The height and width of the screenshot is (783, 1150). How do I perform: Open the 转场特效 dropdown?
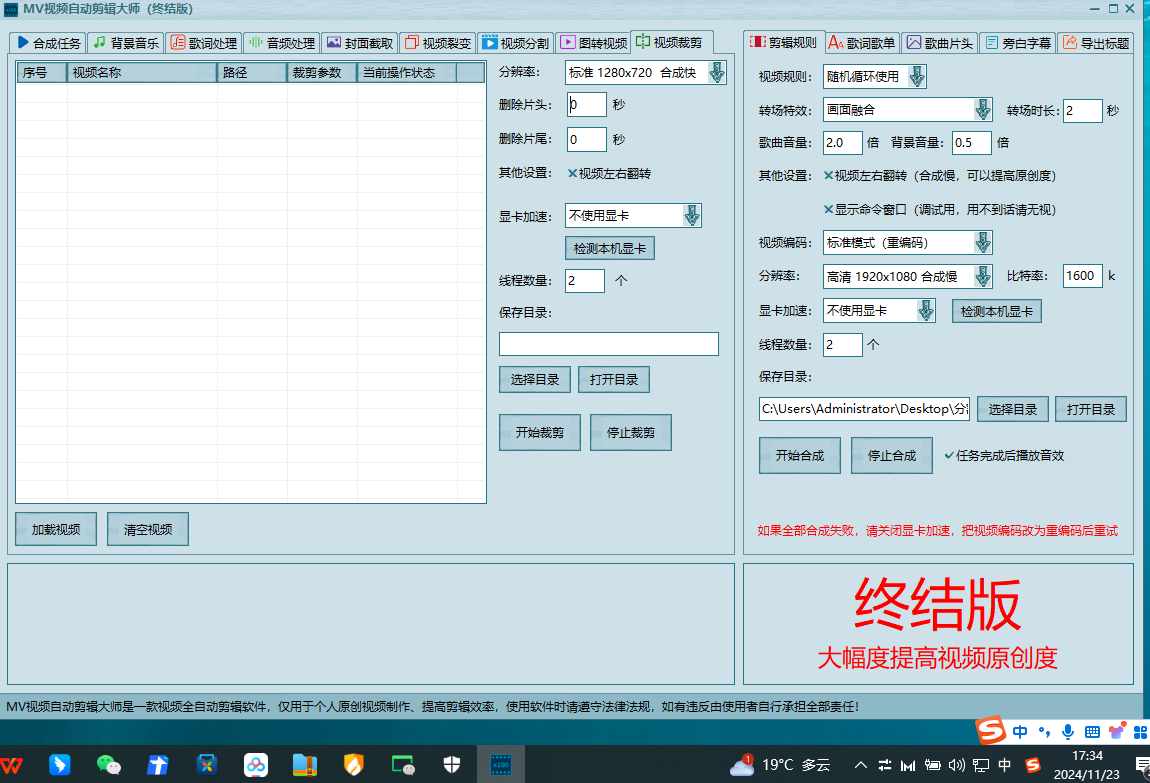985,110
